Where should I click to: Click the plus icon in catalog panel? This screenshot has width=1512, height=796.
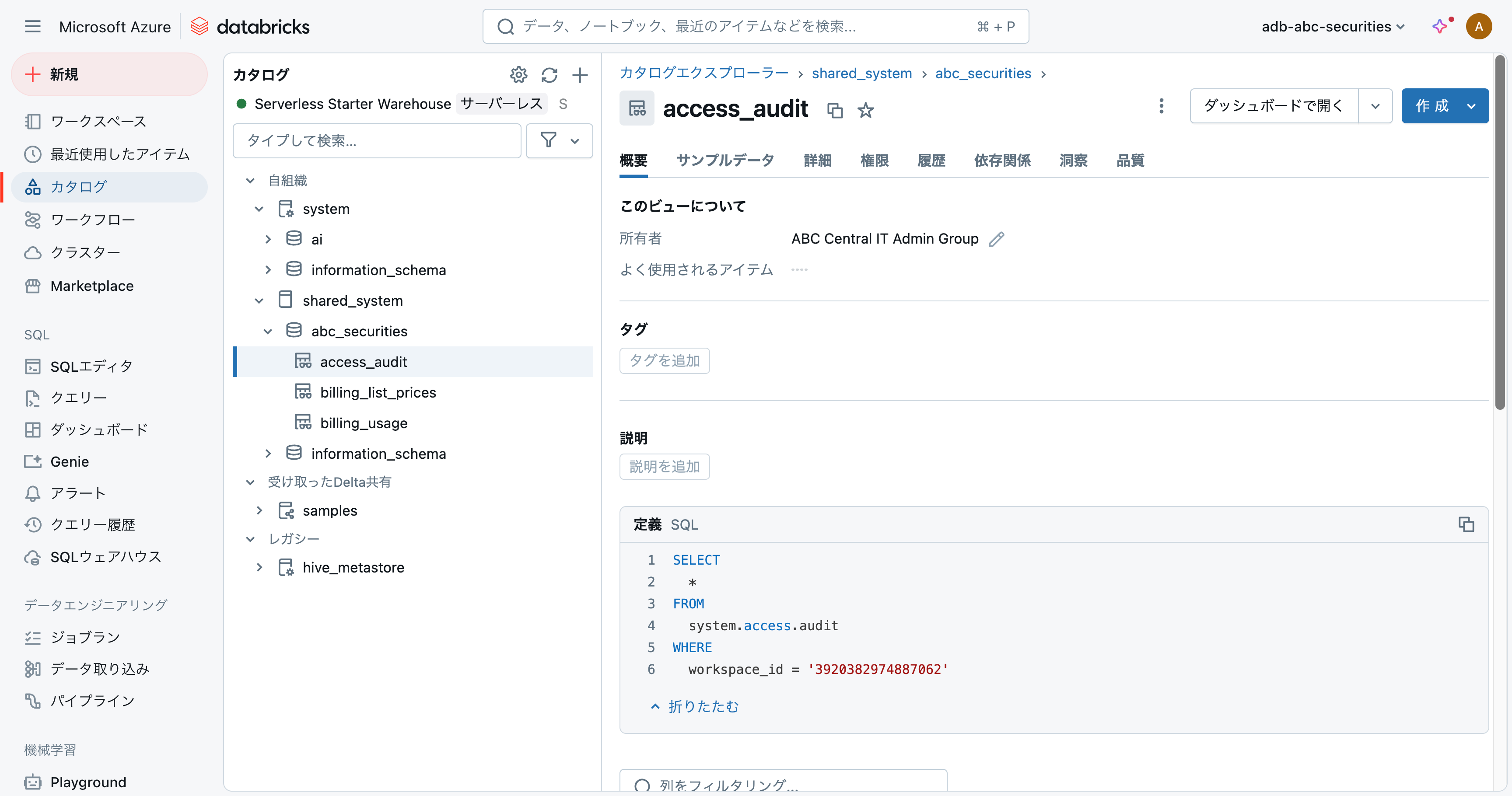(580, 74)
